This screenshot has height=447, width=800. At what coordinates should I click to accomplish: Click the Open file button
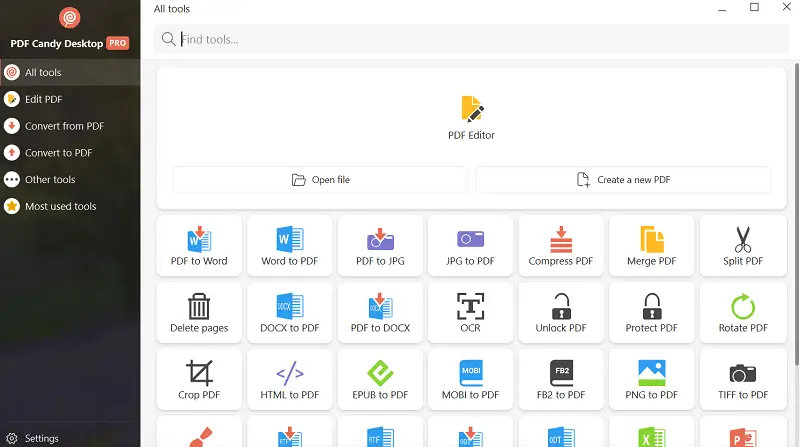point(320,180)
